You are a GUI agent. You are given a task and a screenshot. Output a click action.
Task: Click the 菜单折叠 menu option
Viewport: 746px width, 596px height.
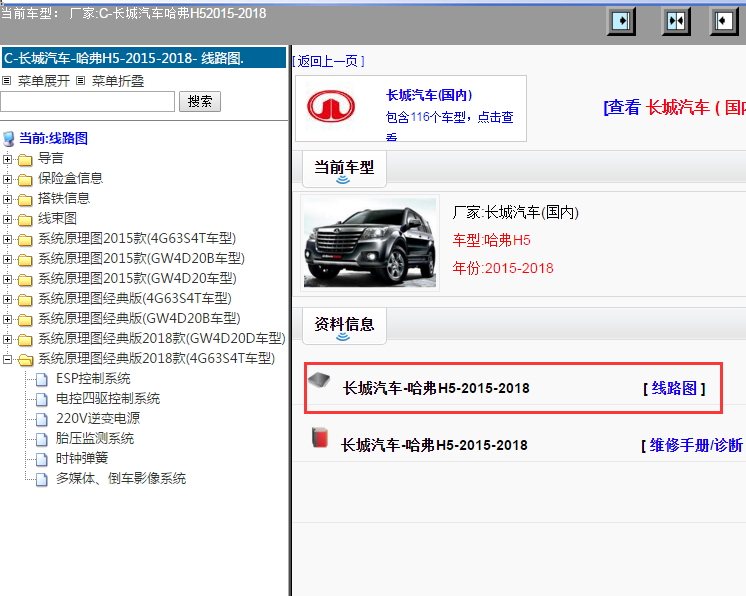click(x=118, y=81)
